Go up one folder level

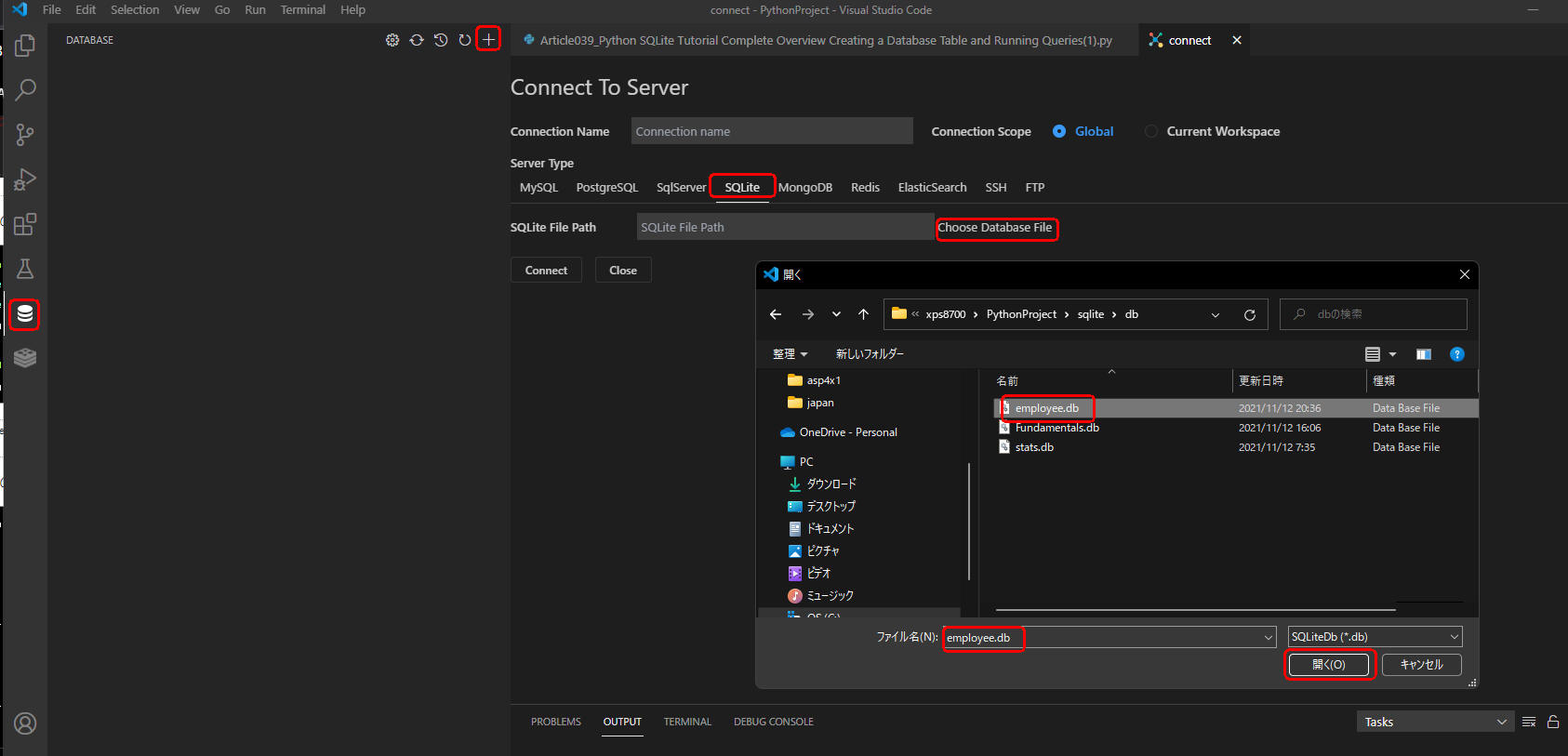(x=863, y=314)
